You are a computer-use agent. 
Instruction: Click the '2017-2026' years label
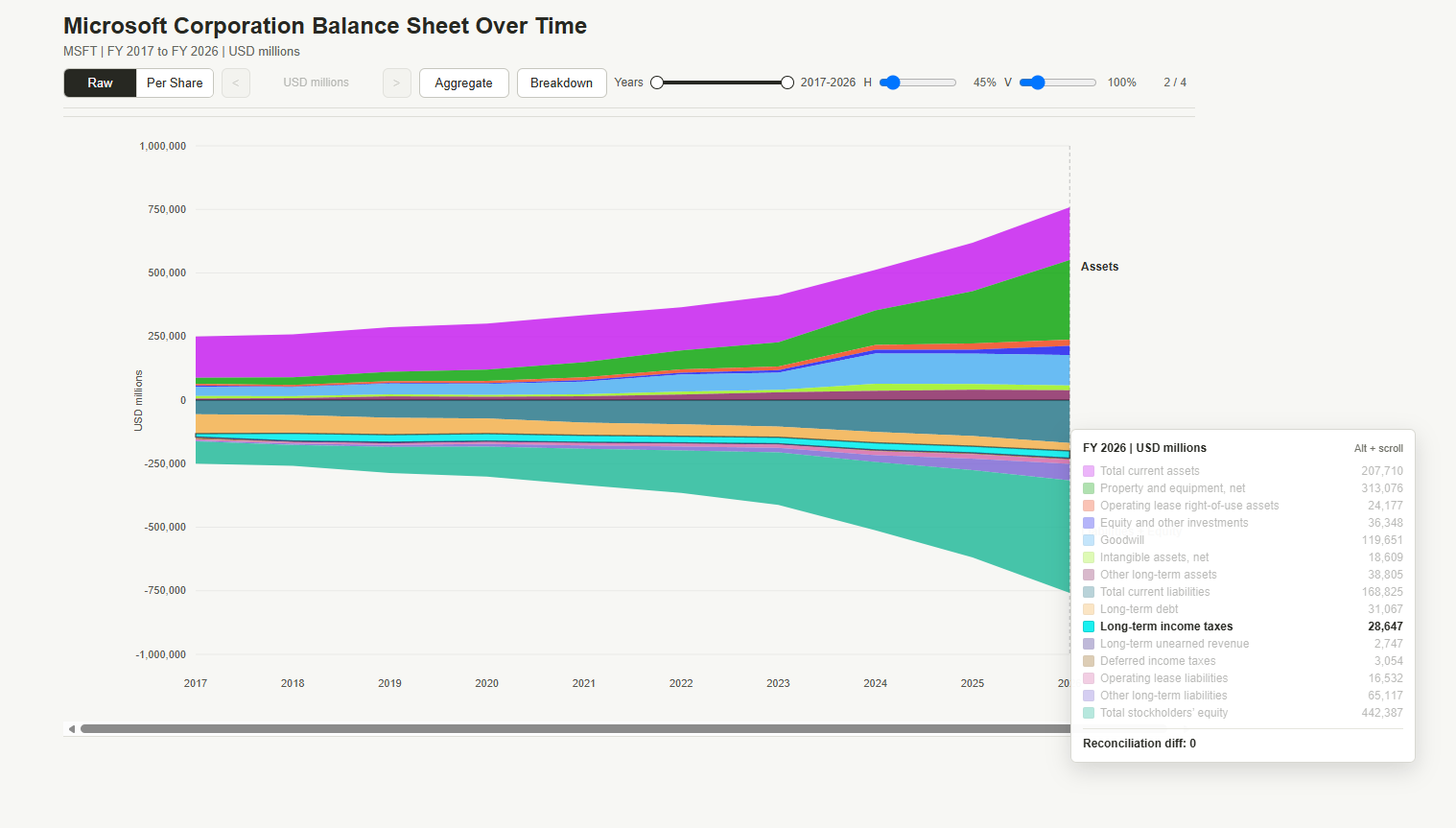828,83
